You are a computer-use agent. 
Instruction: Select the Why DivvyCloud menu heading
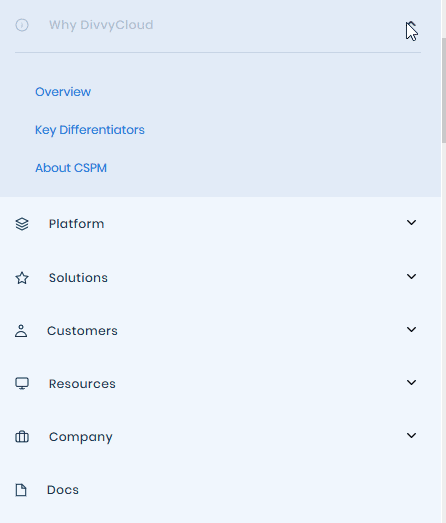[x=101, y=25]
